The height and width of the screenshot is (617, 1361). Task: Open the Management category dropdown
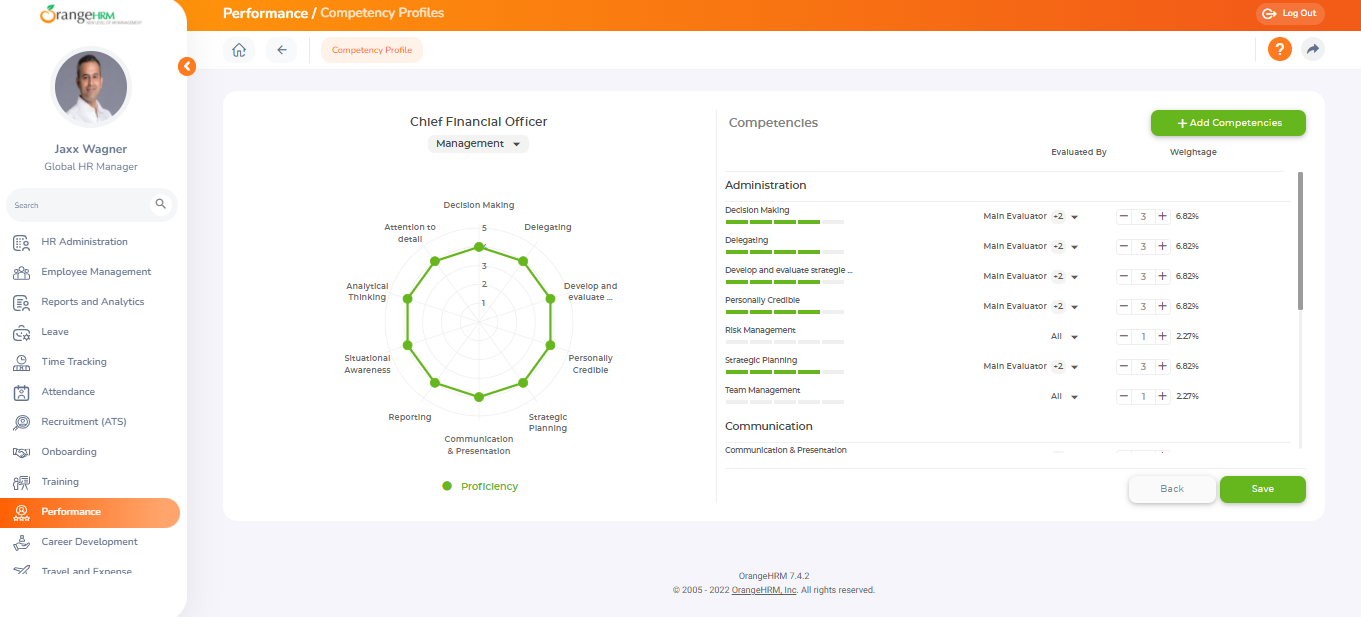[478, 143]
